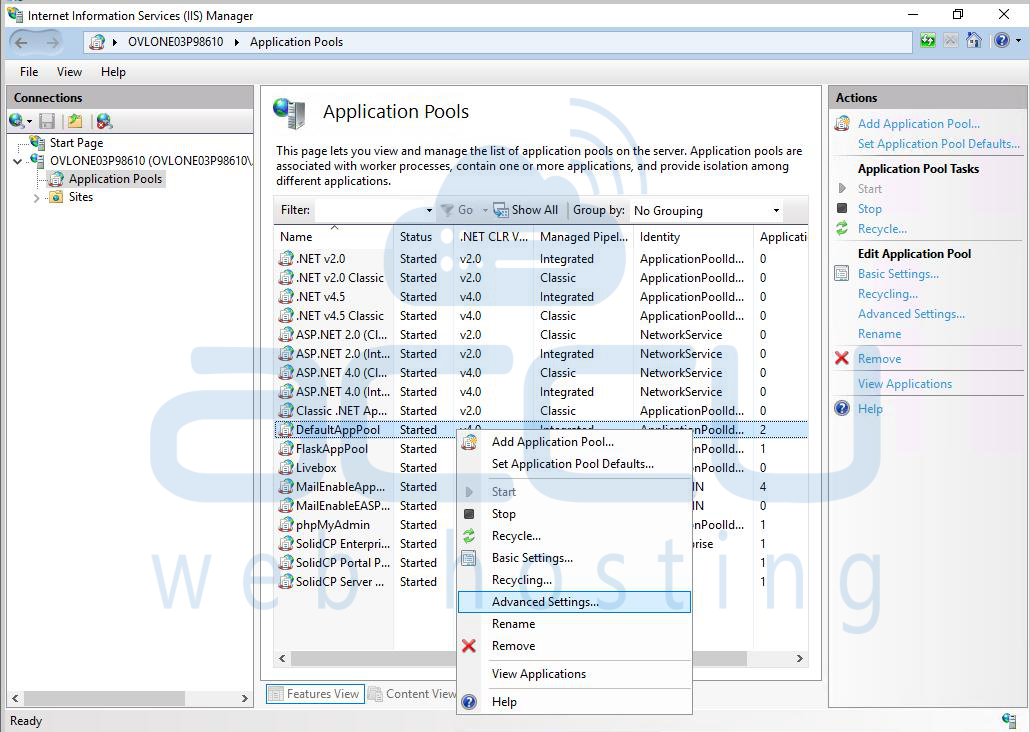Click the Add Application Pool icon in Actions
The height and width of the screenshot is (732, 1030).
coord(842,124)
